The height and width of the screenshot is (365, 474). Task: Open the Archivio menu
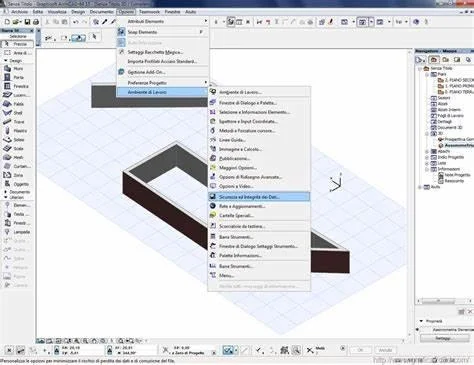coord(19,12)
